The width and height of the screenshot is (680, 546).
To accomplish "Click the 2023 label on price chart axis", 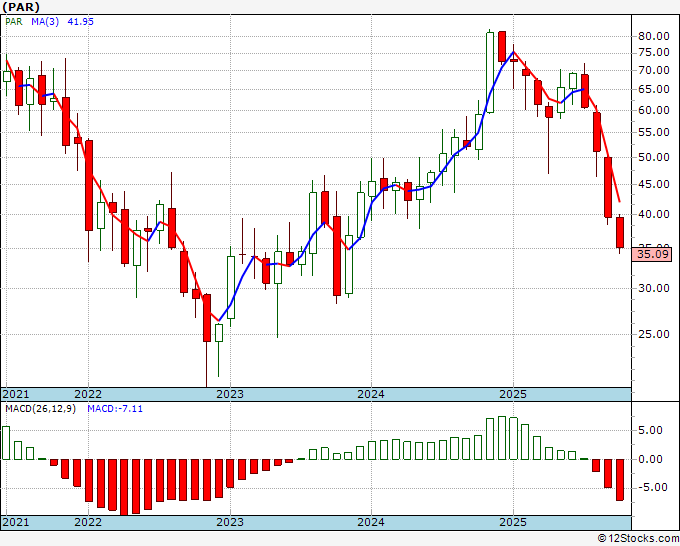I will pyautogui.click(x=230, y=394).
